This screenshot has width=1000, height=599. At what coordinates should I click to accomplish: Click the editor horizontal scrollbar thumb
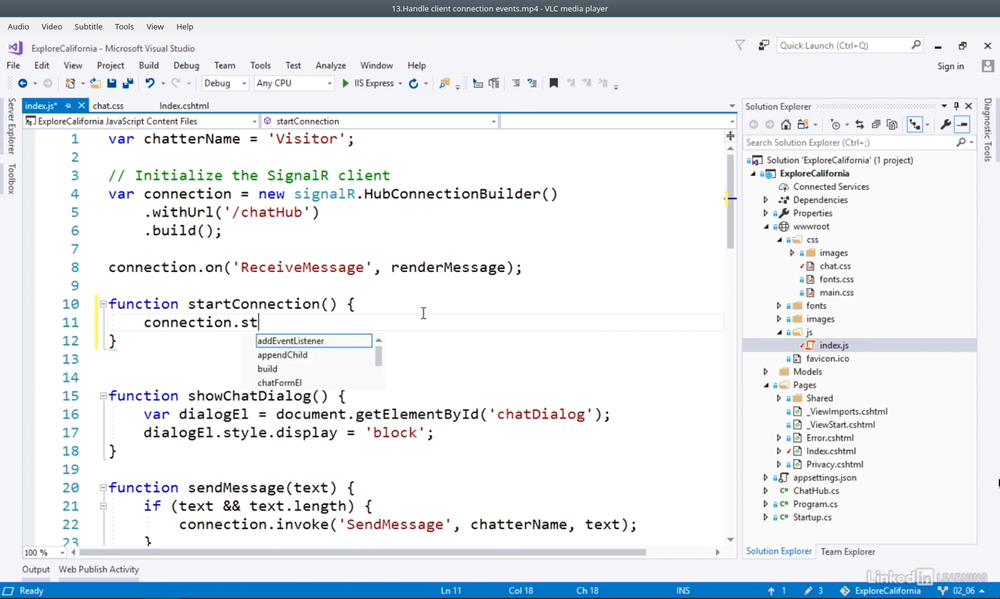pyautogui.click(x=362, y=552)
